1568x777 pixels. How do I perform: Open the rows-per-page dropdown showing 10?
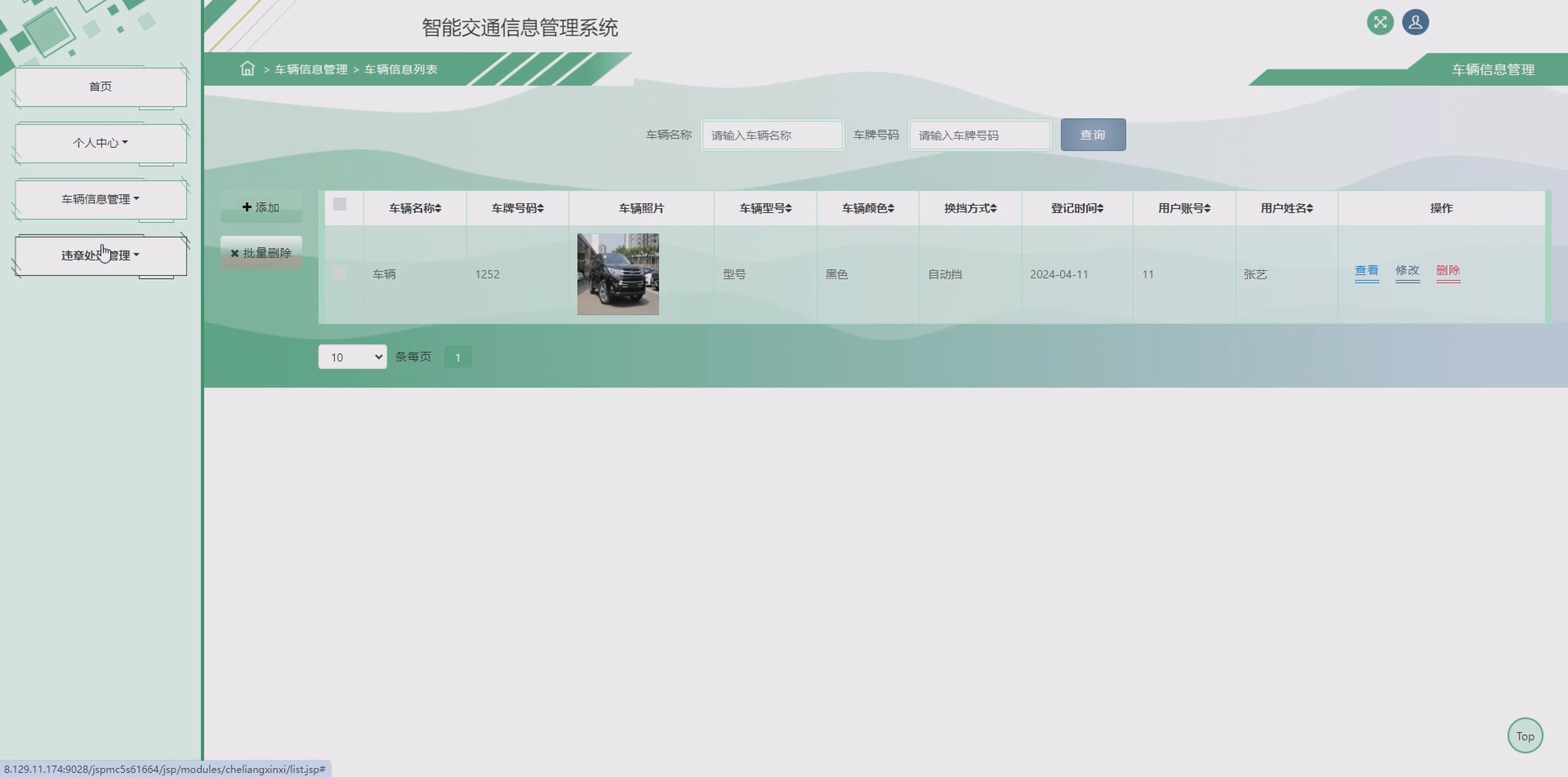click(x=353, y=357)
